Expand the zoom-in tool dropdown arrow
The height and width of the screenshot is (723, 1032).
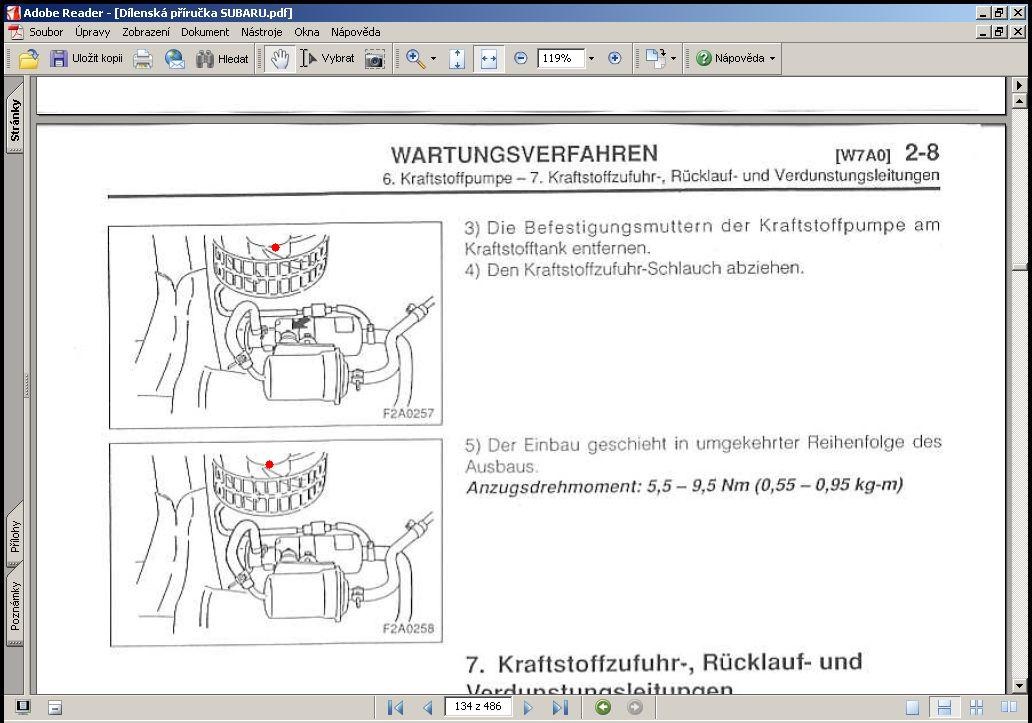click(433, 59)
